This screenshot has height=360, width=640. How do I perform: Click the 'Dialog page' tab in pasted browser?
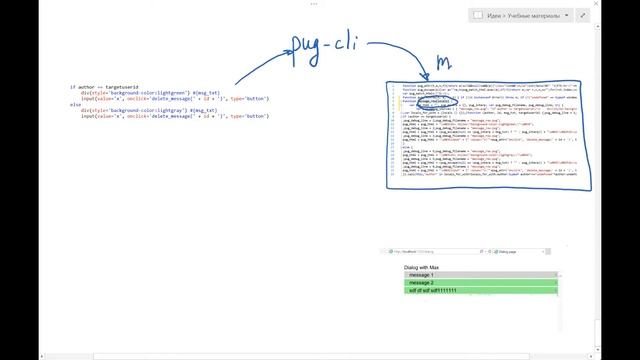tap(519, 252)
